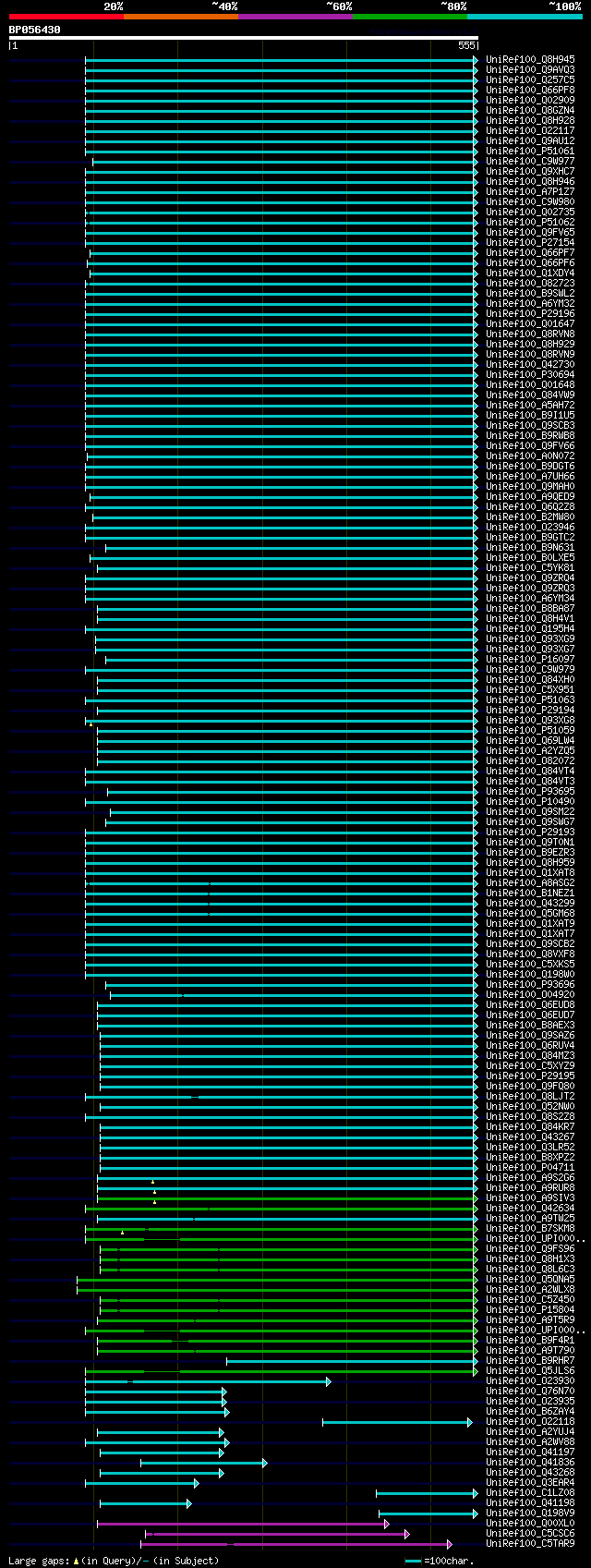The width and height of the screenshot is (591, 1568).
Task: Click the UniRef100_Q8LJT2 label
Action: pos(530,1097)
